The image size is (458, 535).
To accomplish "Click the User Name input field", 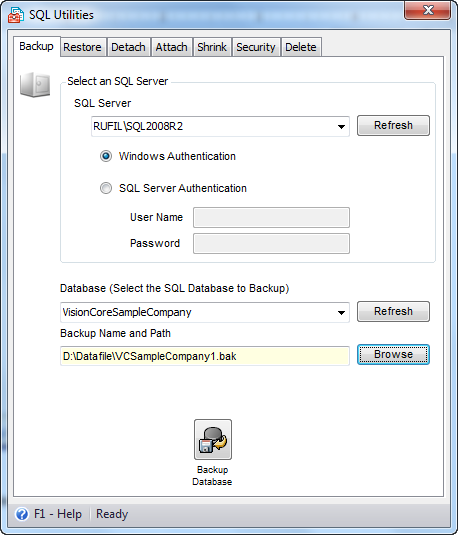I will [x=271, y=217].
